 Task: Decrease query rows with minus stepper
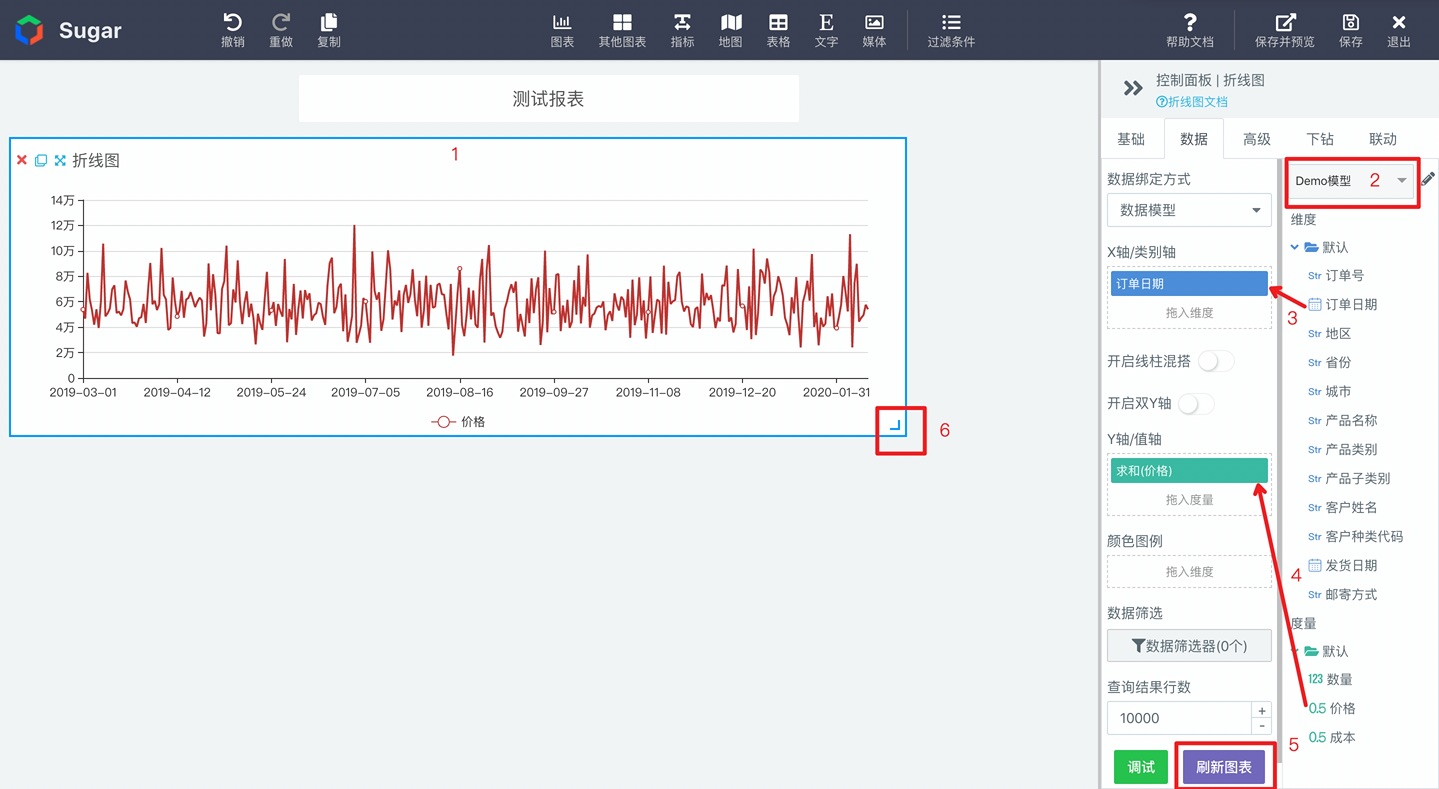(1262, 727)
